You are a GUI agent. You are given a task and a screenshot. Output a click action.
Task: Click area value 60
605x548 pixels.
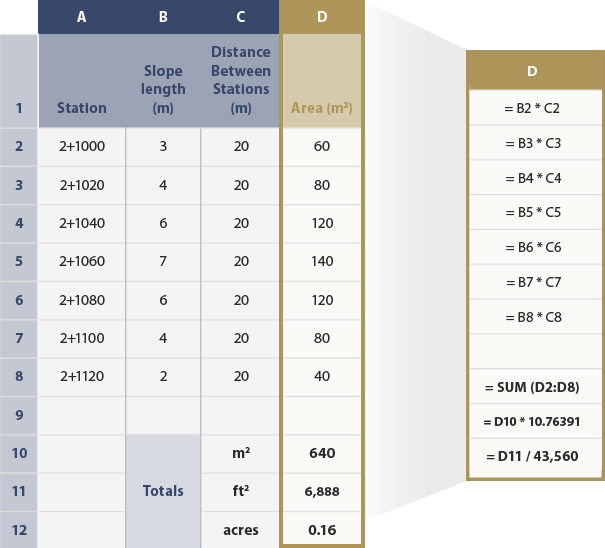point(322,147)
